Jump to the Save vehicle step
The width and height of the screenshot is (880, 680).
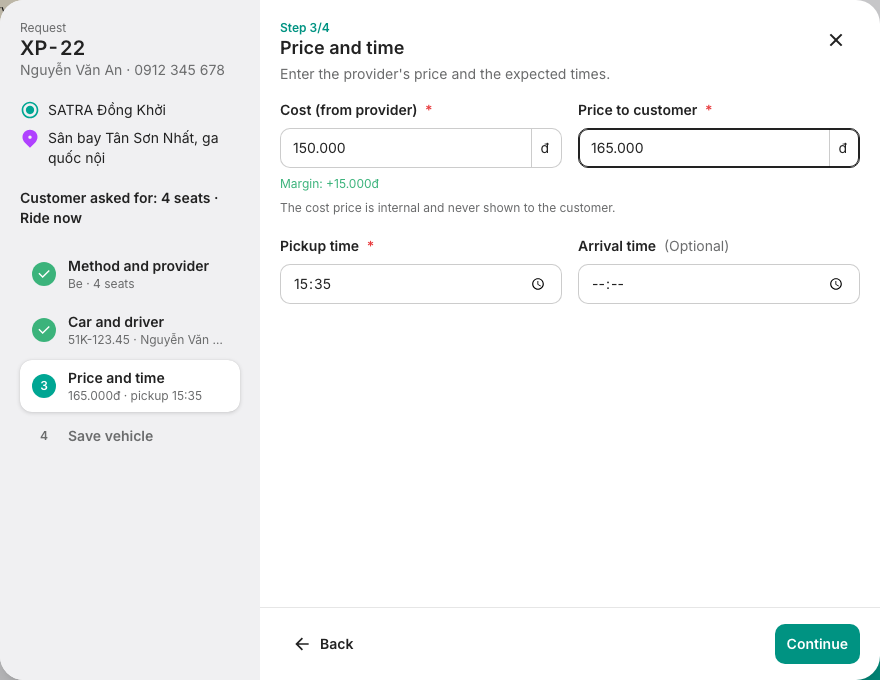(130, 436)
